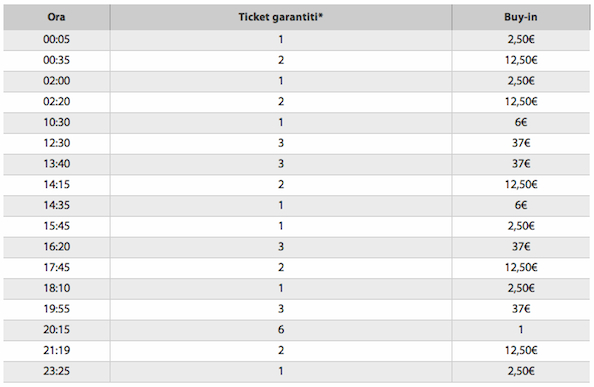Select the 16:20 time cell

tap(56, 247)
